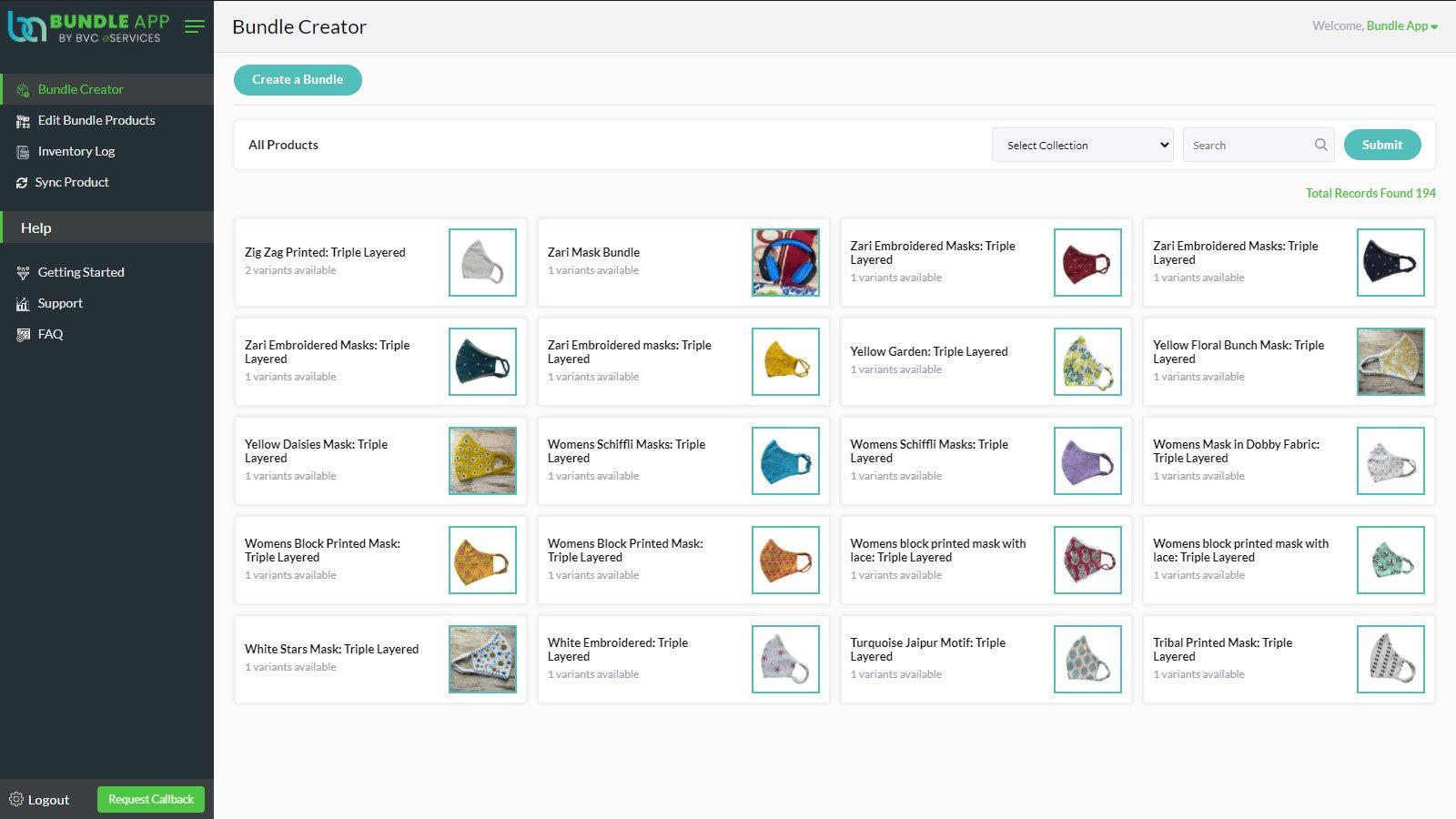Open Inventory Log from the sidebar
Viewport: 1456px width, 819px height.
(76, 152)
